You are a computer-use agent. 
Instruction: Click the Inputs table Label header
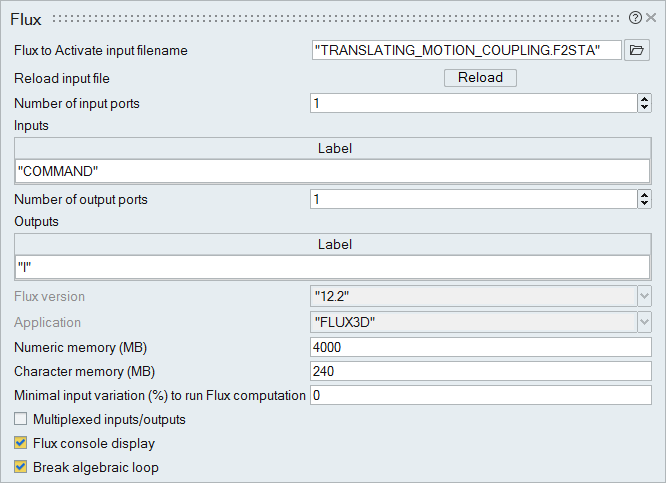pyautogui.click(x=334, y=148)
